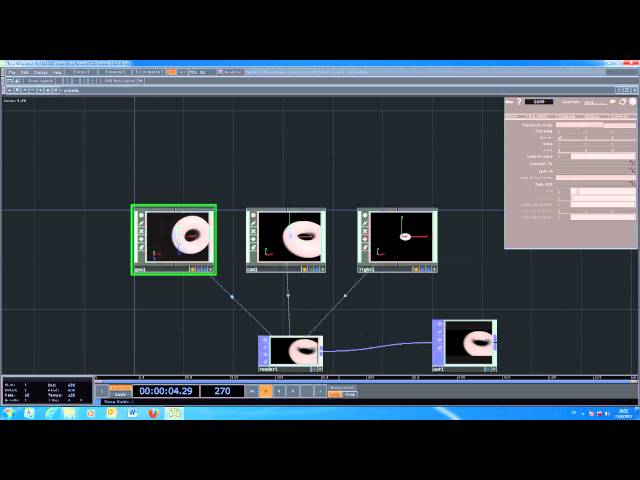Click the top side icon on render1 node
Screen dimensions: 640x480
(x=265, y=340)
